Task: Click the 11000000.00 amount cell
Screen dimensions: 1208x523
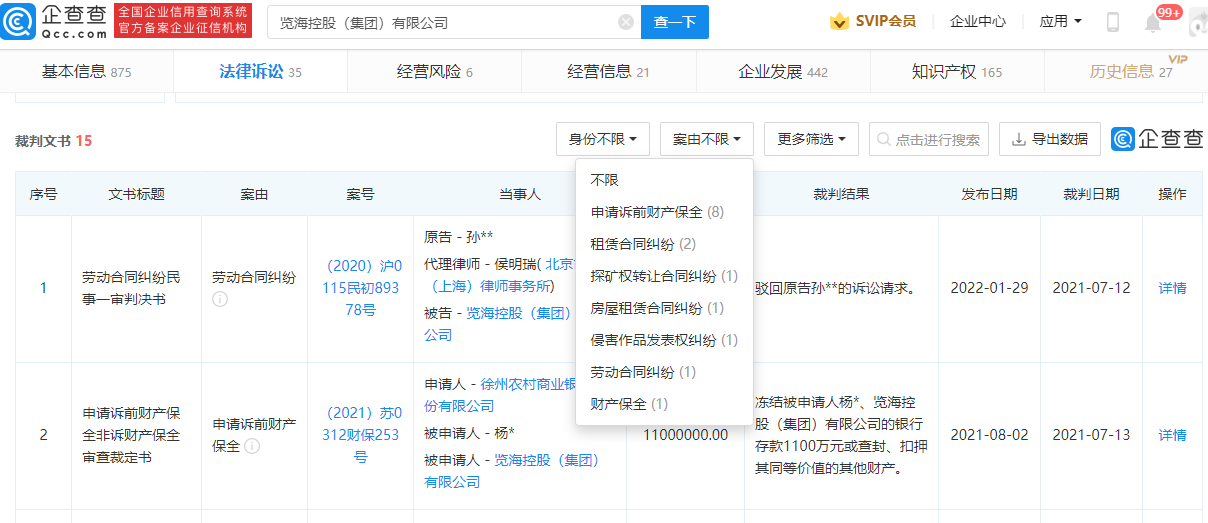Action: 686,435
